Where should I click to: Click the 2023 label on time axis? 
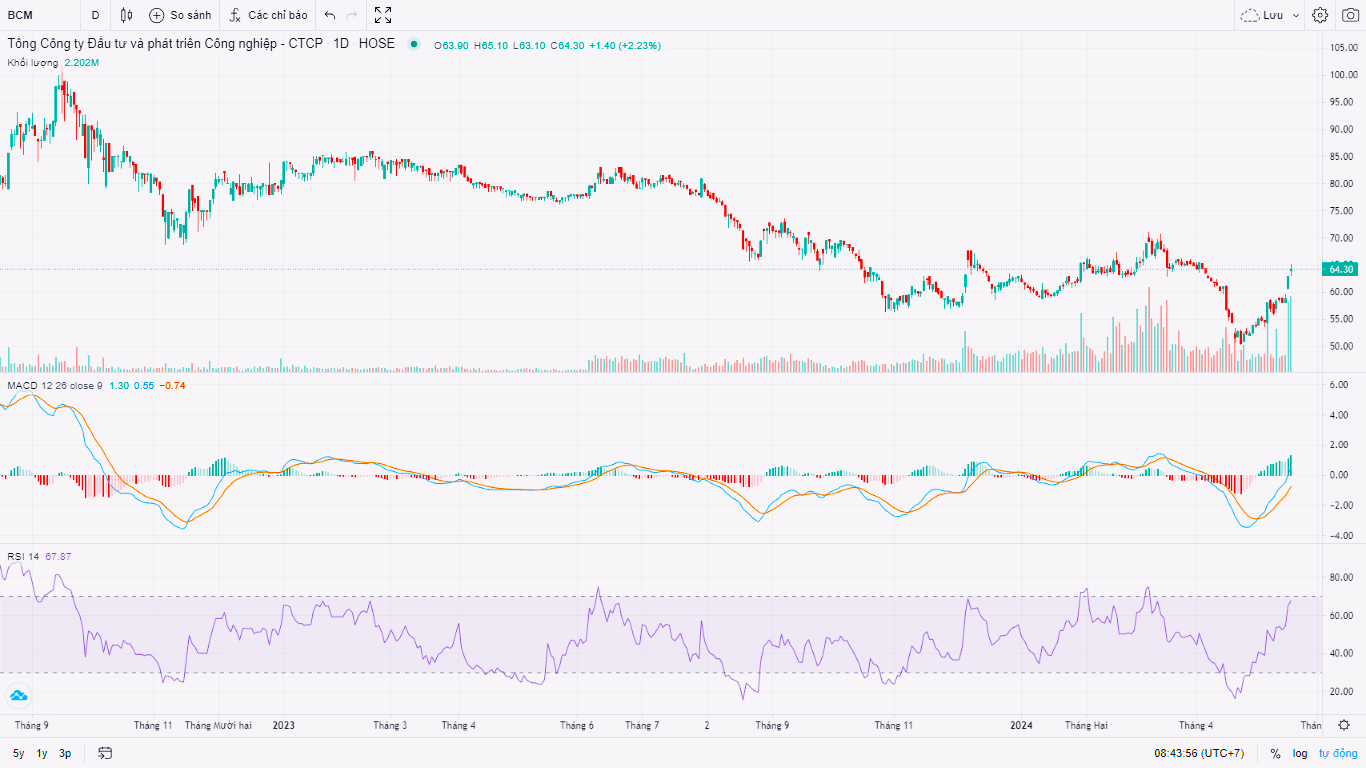(x=284, y=725)
